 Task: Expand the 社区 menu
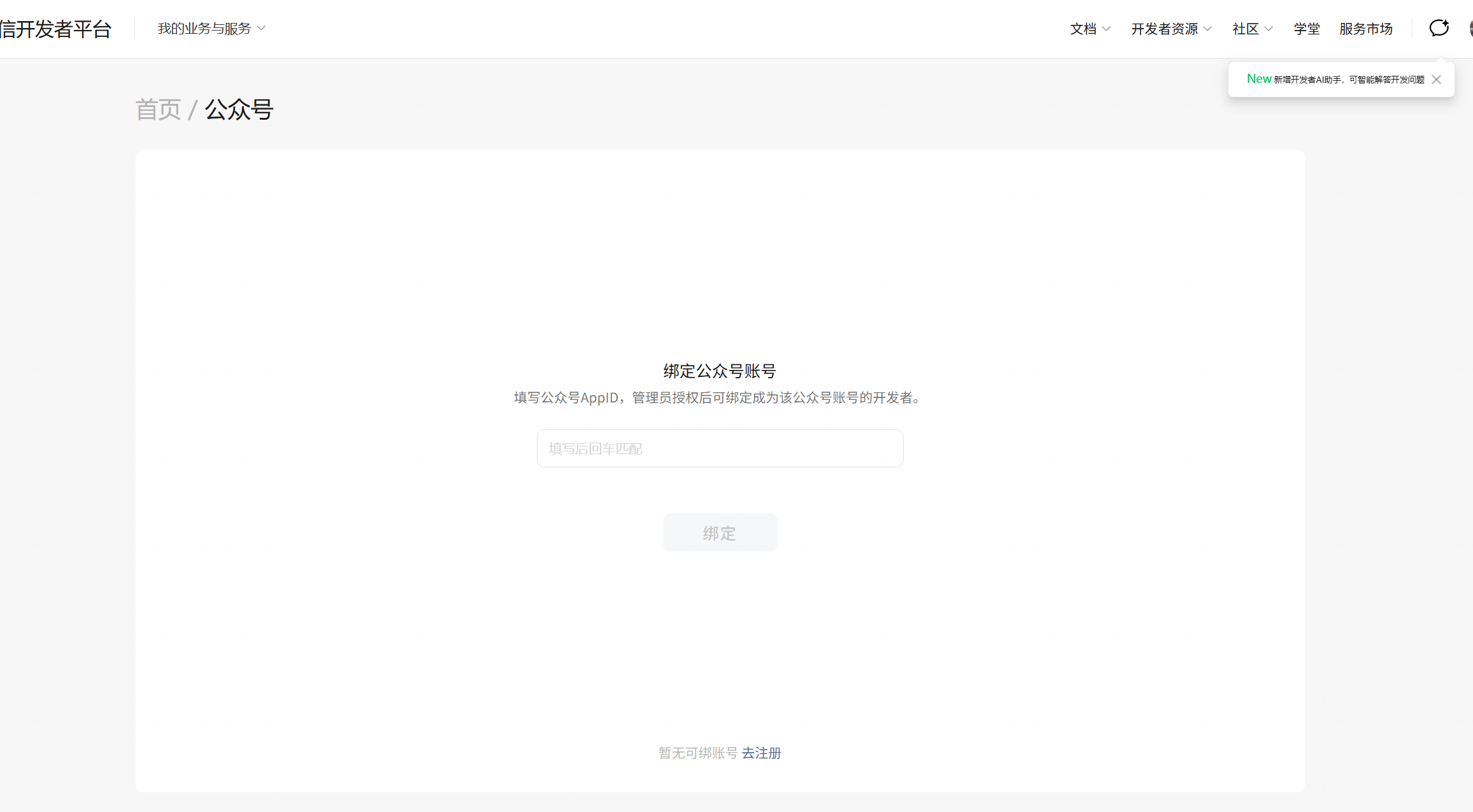coord(1245,29)
